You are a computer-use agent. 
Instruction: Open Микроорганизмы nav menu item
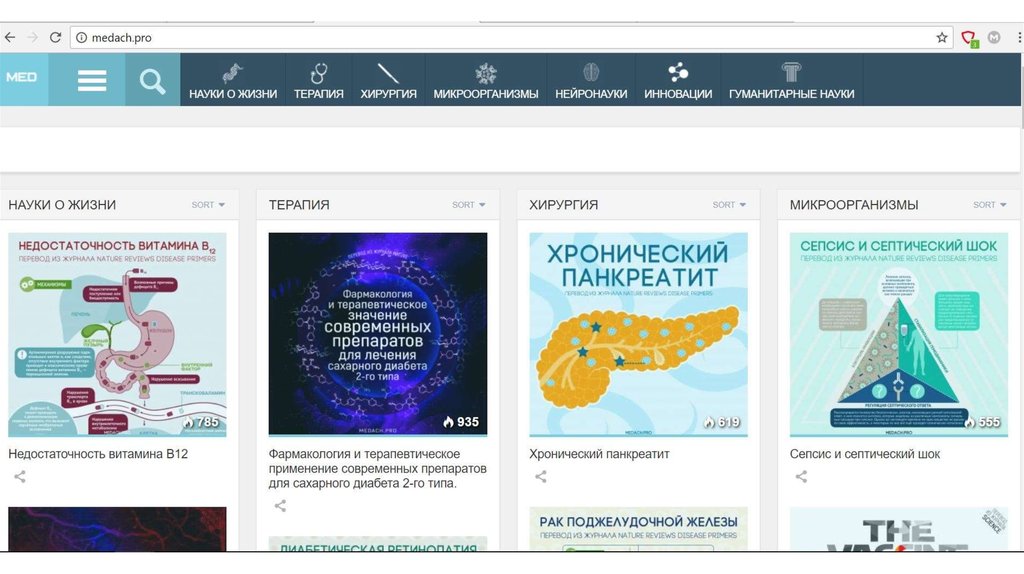(486, 80)
